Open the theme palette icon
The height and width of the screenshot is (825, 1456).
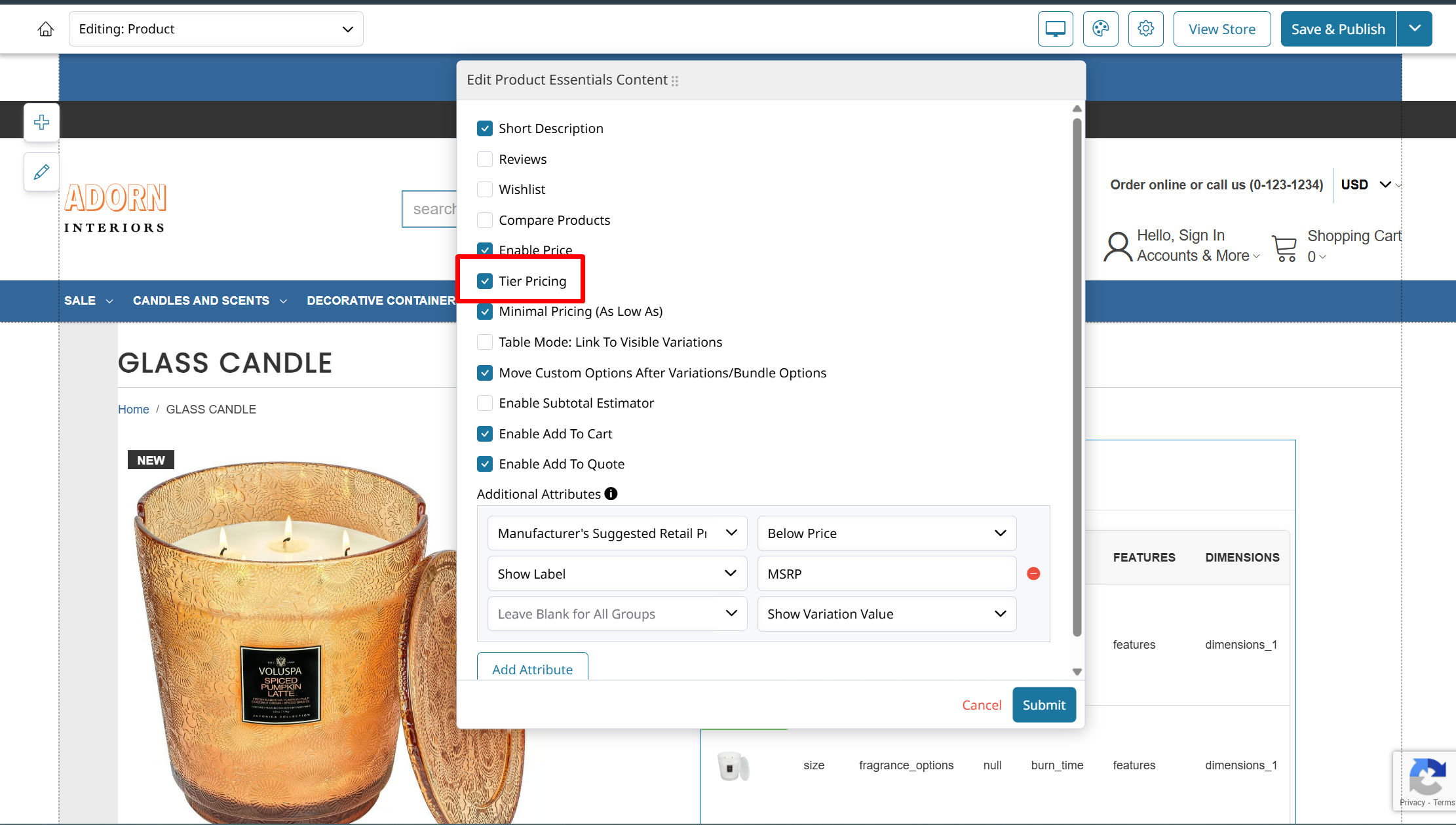pos(1100,29)
